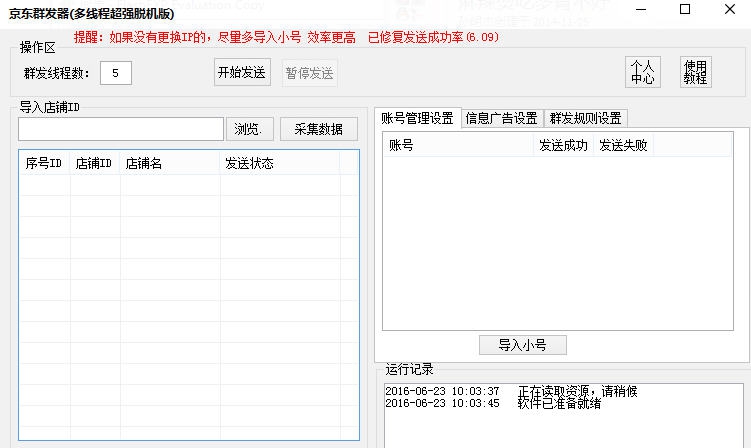Screen dimensions: 751x448
Task: Switch to the 信息广告设置 tab
Action: pyautogui.click(x=502, y=118)
